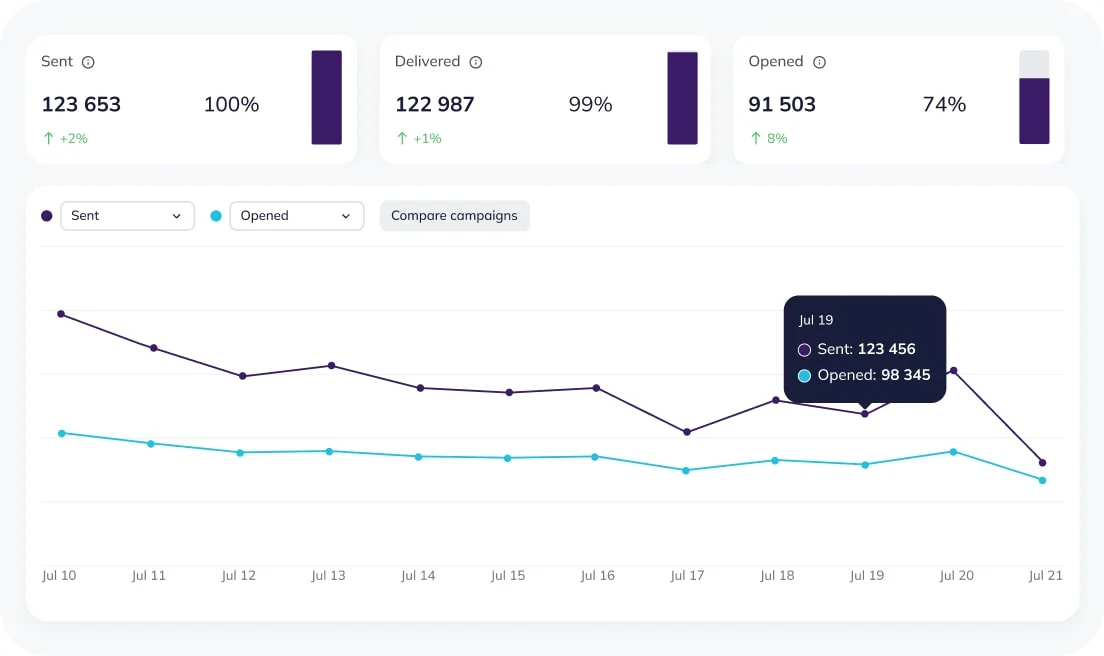Click the Compare campaigns button

tap(454, 215)
